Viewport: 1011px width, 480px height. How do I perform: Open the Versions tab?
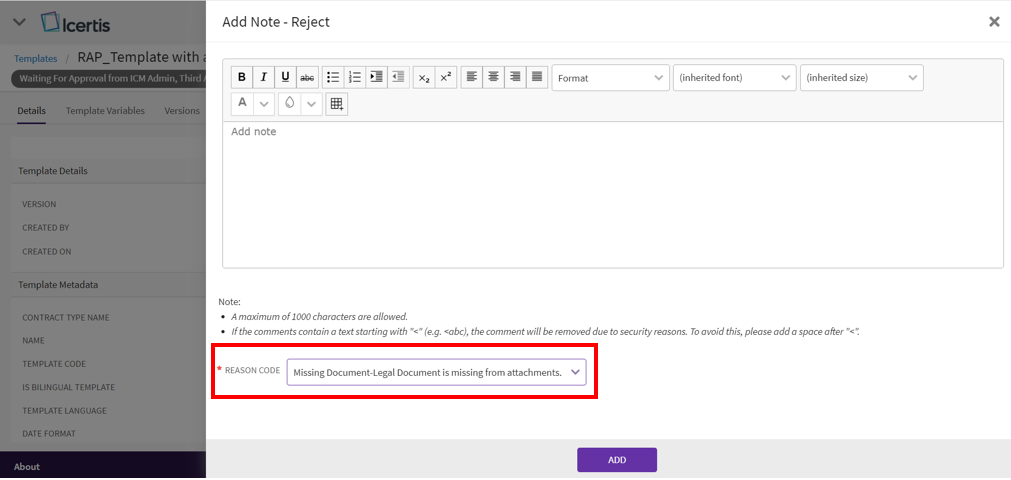tap(182, 111)
